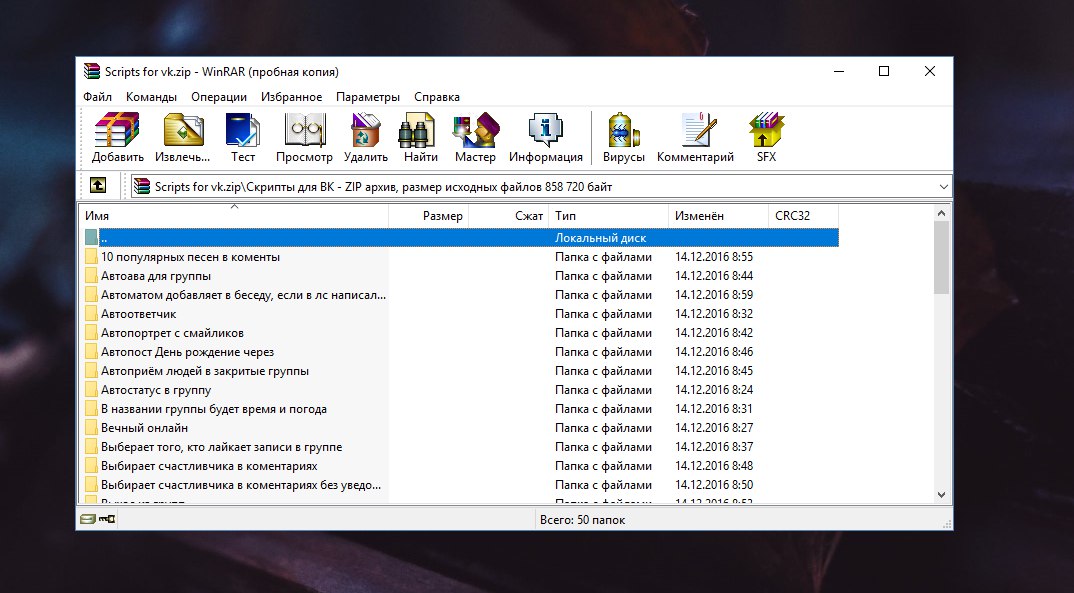
Task: Click date cell "14.12.2016 8:55"
Action: pyautogui.click(x=714, y=257)
